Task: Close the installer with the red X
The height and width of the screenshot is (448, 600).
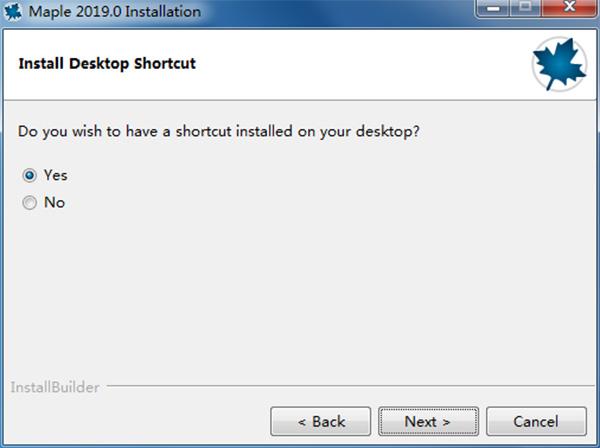Action: 569,7
